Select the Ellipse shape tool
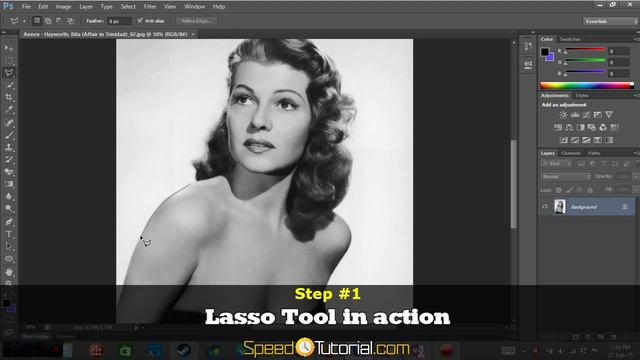This screenshot has height=360, width=640. tap(9, 259)
